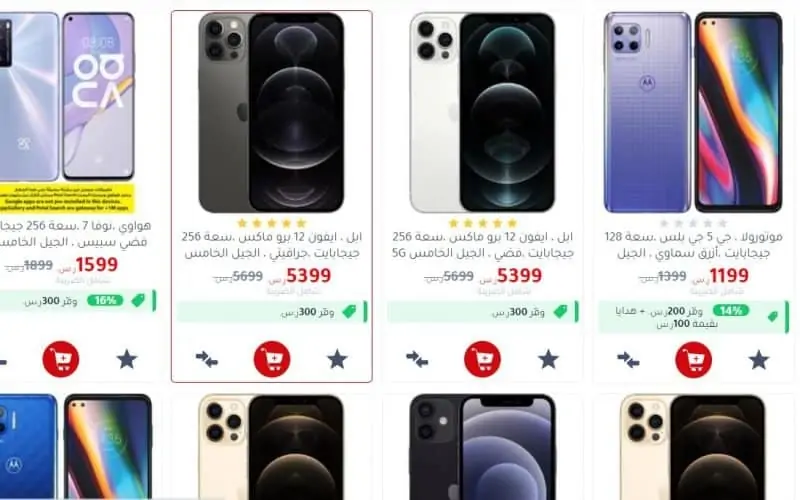Add silver iPhone 12 Pro Max to cart
This screenshot has height=500, width=800.
pos(483,359)
